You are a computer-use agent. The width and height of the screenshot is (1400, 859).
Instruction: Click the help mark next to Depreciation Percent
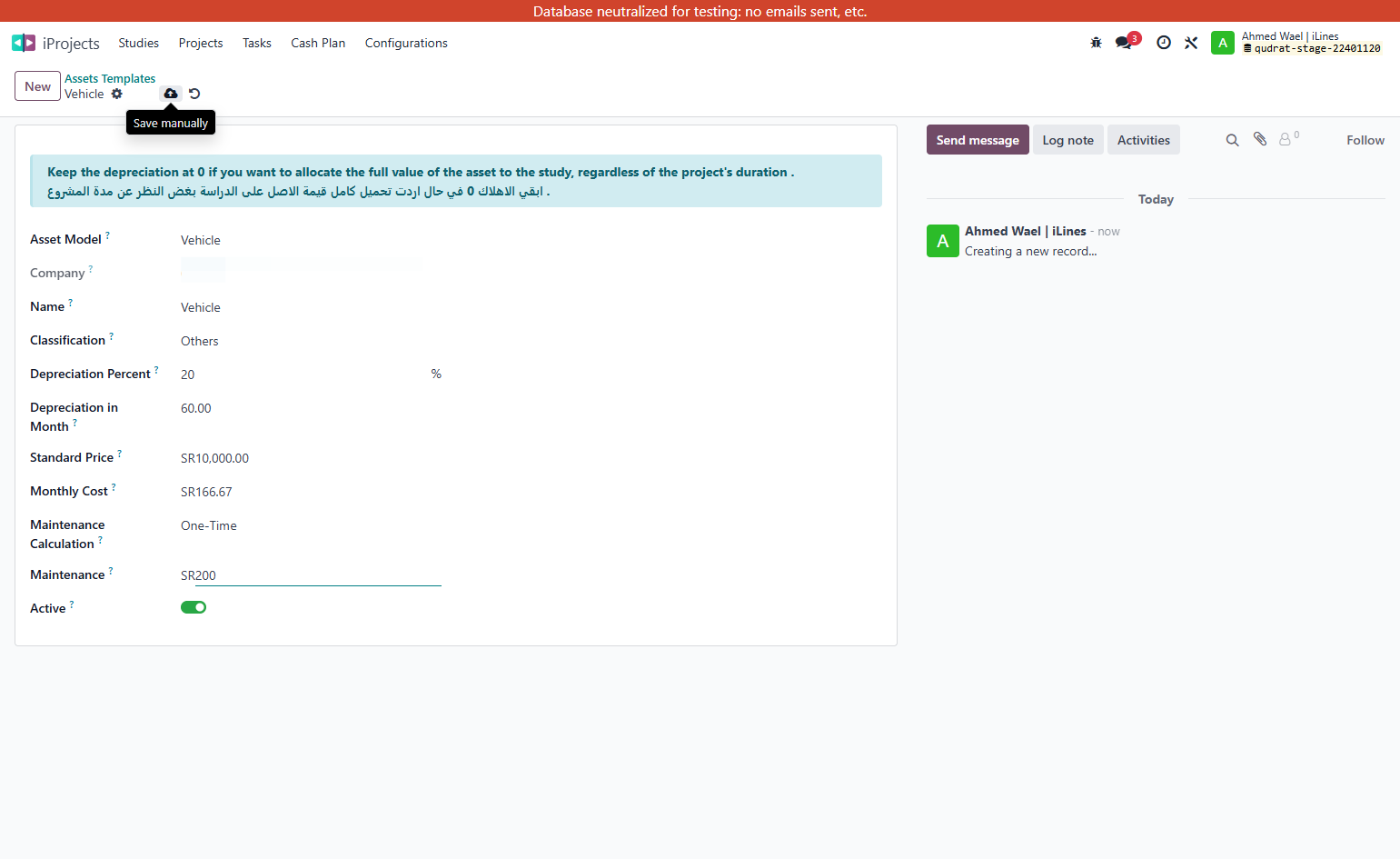click(156, 370)
